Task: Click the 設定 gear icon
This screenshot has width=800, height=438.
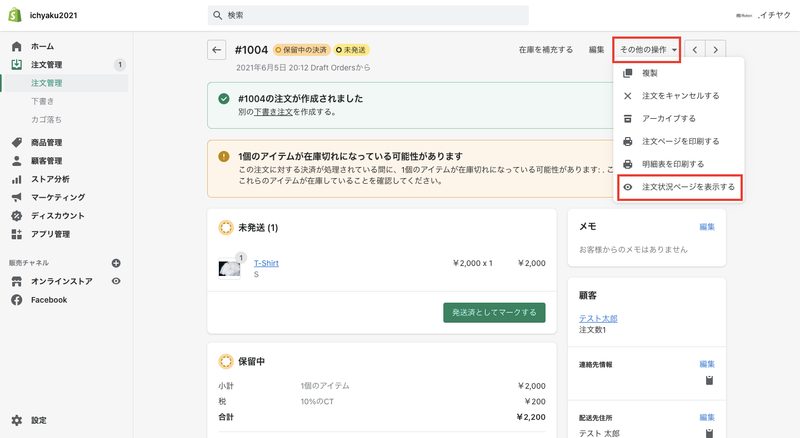Action: 17,420
